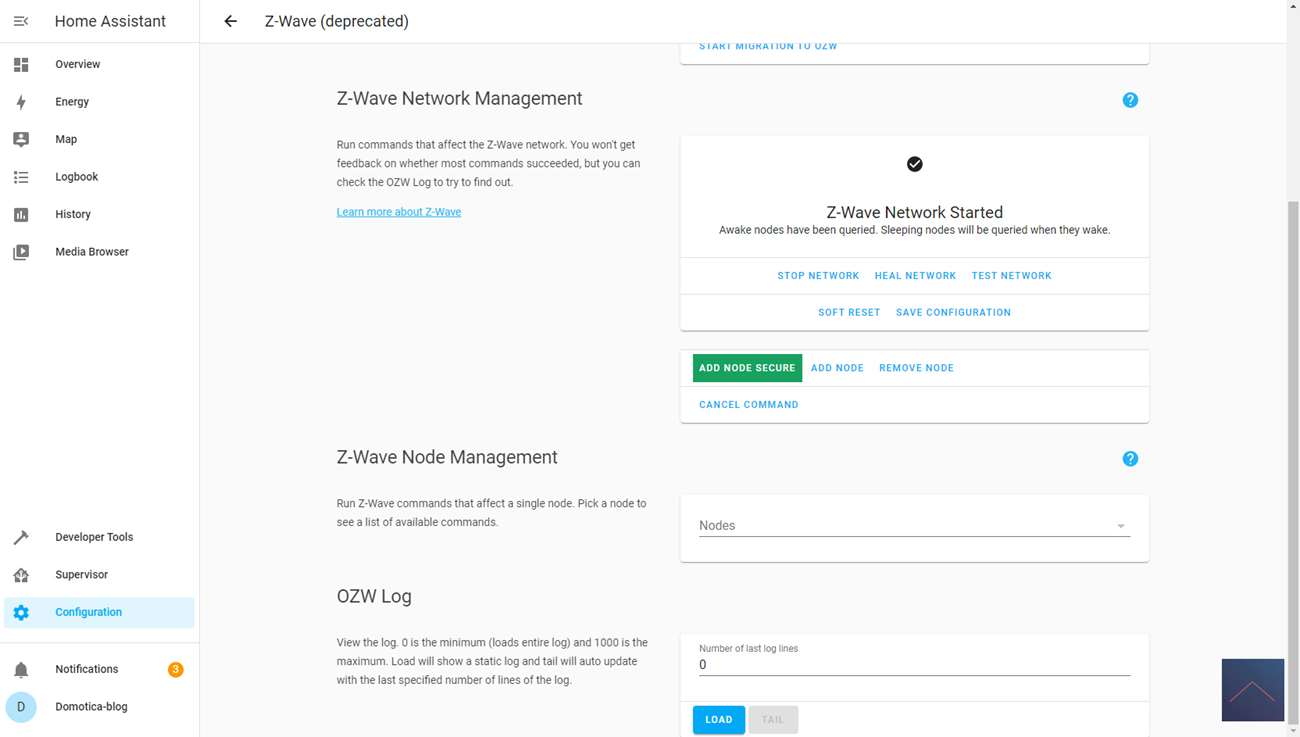The width and height of the screenshot is (1300, 737).
Task: Click the Save Configuration button
Action: [x=953, y=313]
